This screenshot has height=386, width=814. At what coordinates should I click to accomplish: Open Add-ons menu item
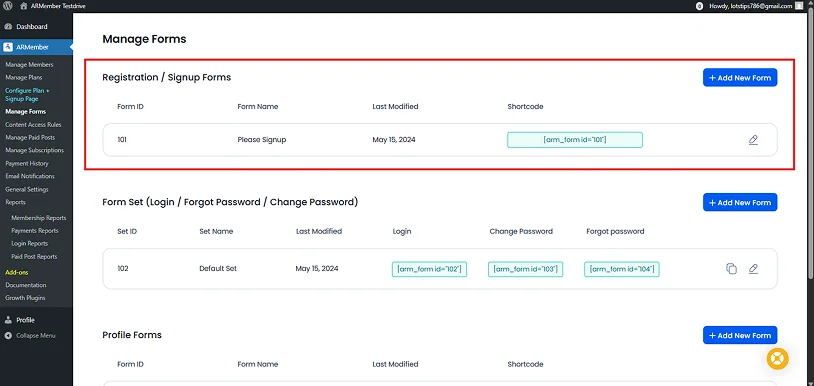(x=17, y=272)
